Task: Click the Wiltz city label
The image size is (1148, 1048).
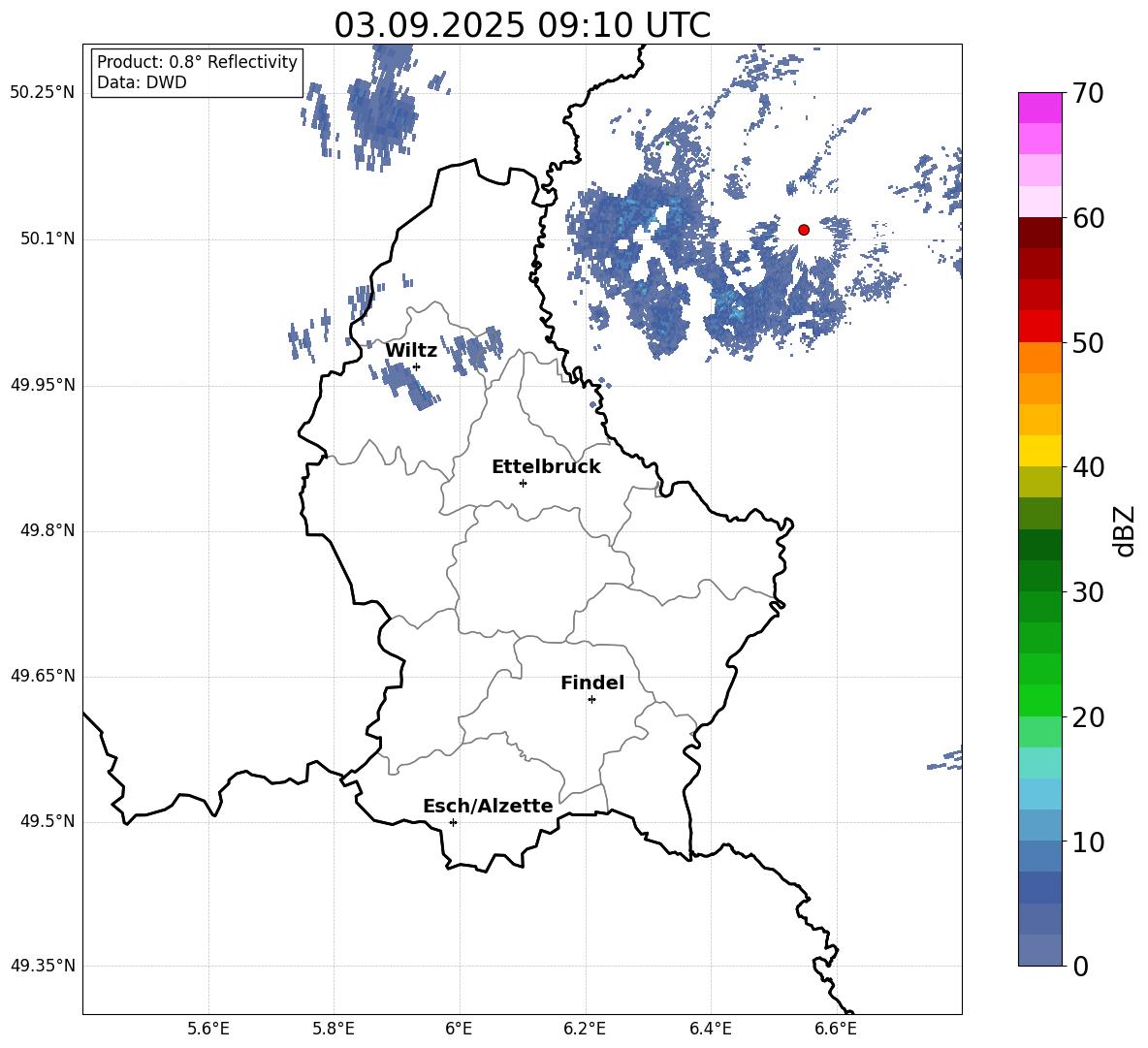Action: [411, 351]
